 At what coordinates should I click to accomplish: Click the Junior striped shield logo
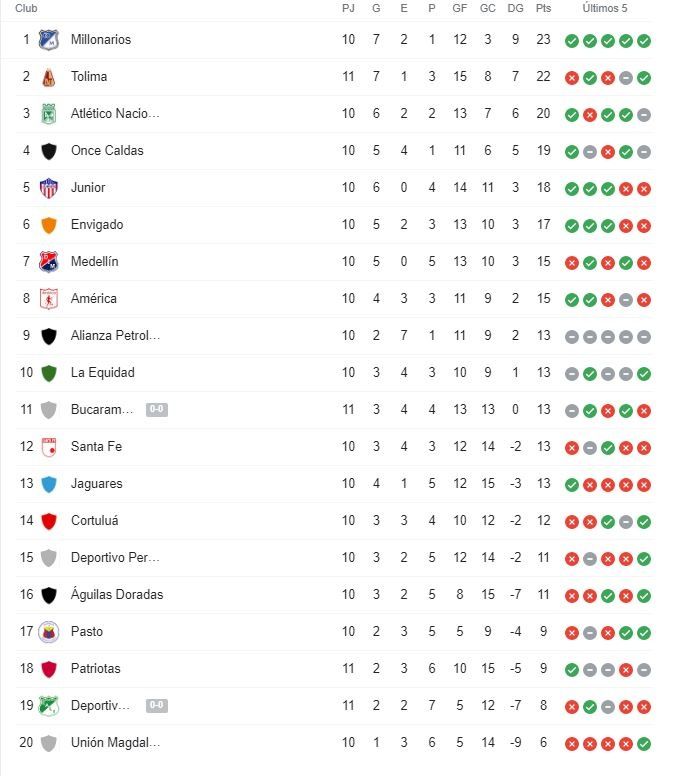[x=48, y=188]
